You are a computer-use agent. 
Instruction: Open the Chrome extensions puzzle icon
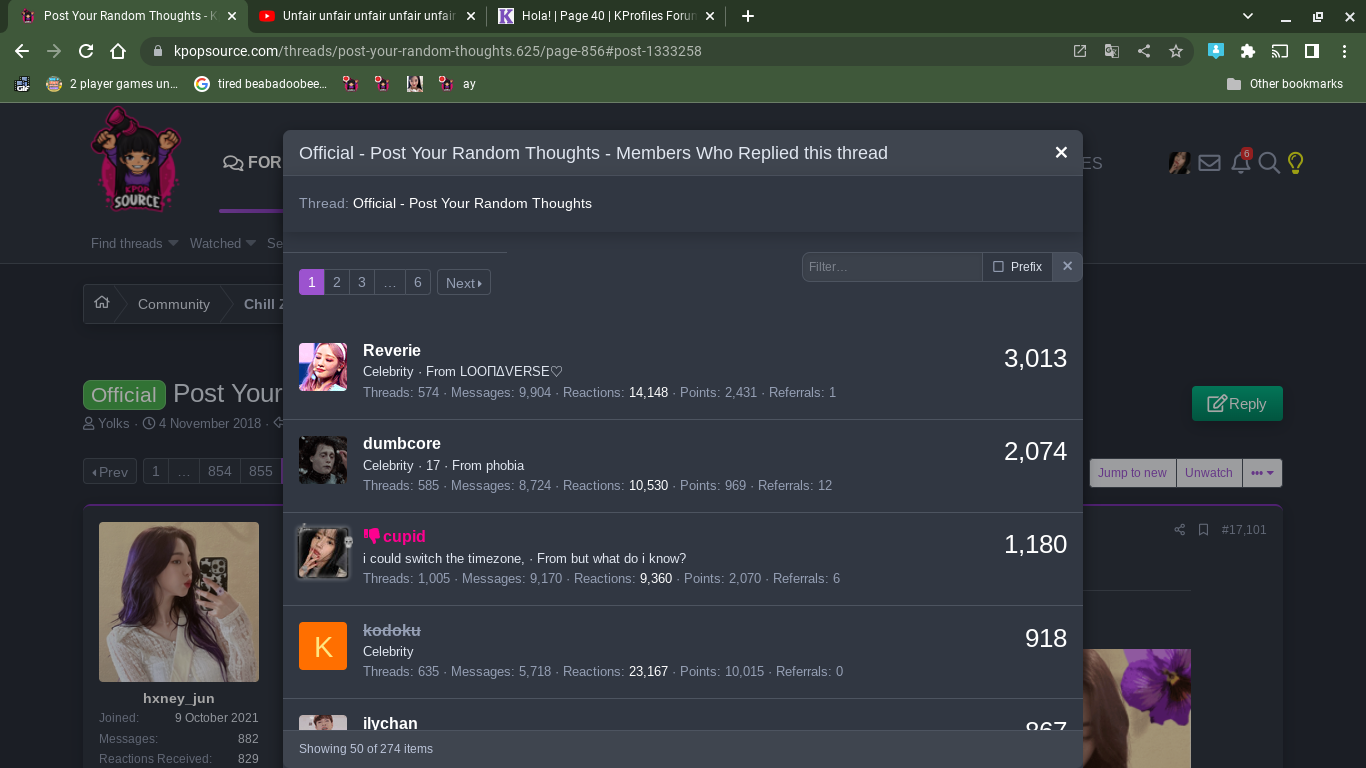[1247, 51]
